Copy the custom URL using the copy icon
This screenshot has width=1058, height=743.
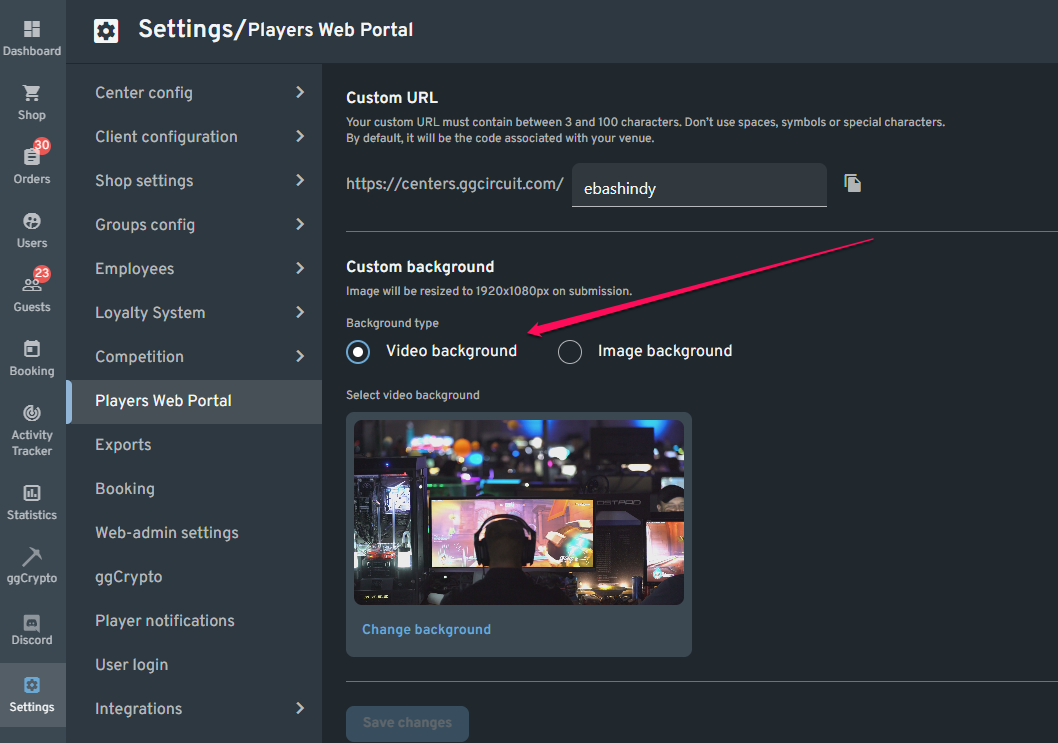pyautogui.click(x=852, y=183)
